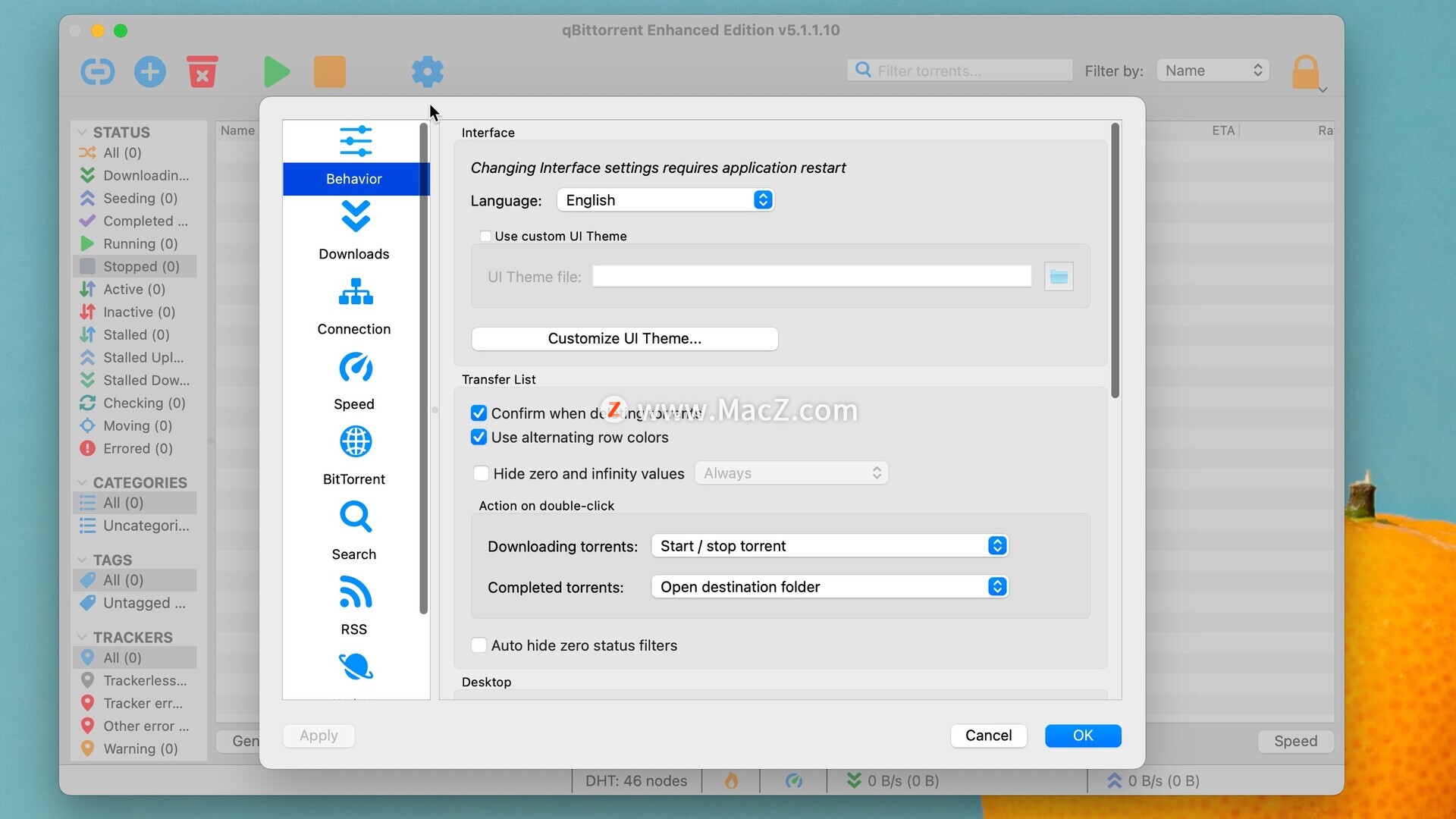Switch to the Speed preferences tab
The height and width of the screenshot is (819, 1456).
point(353,404)
